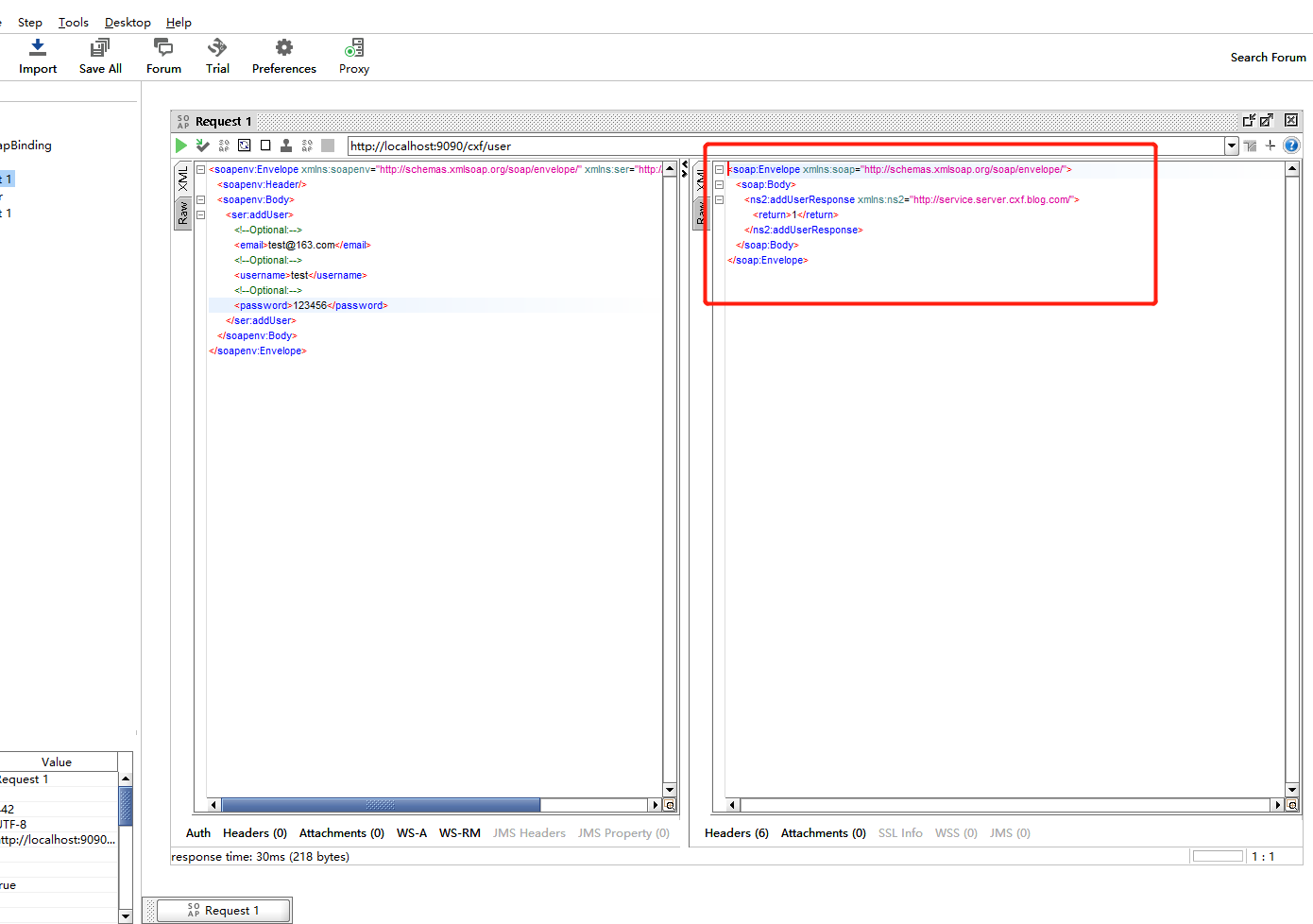Click the recreate request refresh icon

click(x=244, y=145)
